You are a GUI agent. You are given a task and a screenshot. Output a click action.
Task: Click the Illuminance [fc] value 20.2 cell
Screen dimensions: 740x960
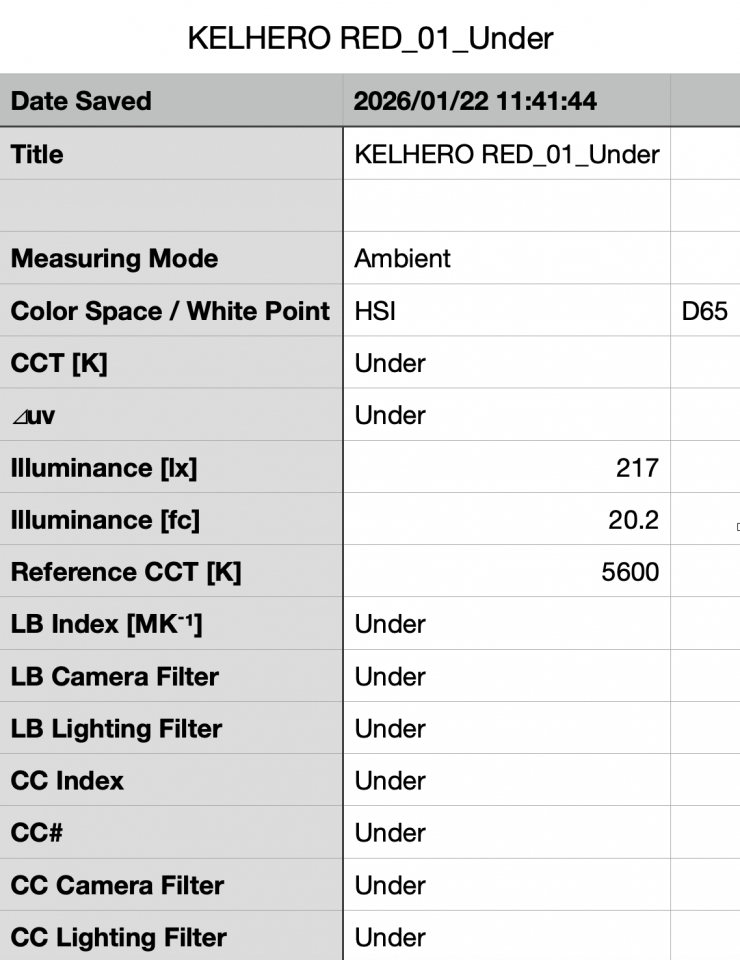pos(506,520)
